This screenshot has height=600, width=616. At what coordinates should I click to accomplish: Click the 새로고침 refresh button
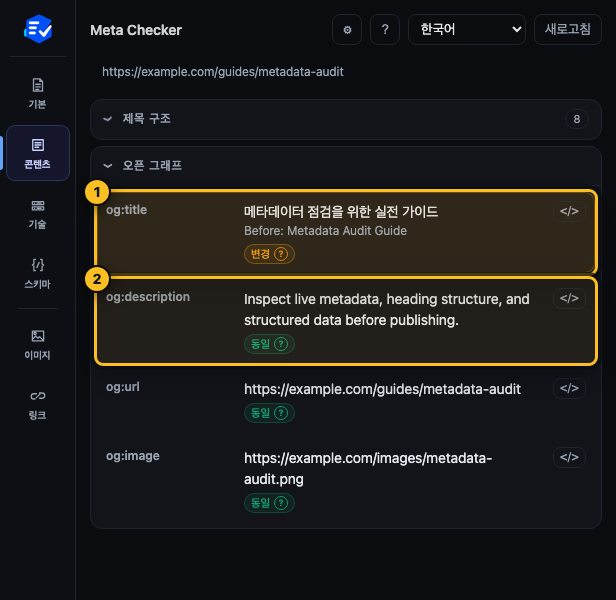click(x=568, y=29)
